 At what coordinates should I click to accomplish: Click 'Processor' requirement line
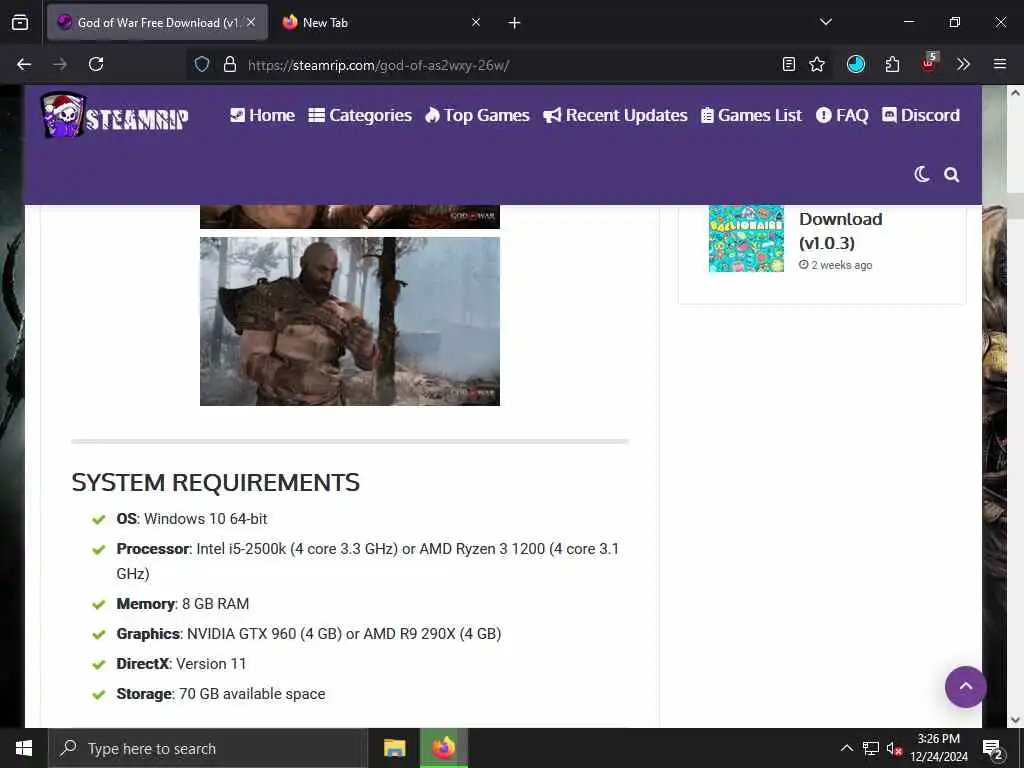(x=367, y=561)
